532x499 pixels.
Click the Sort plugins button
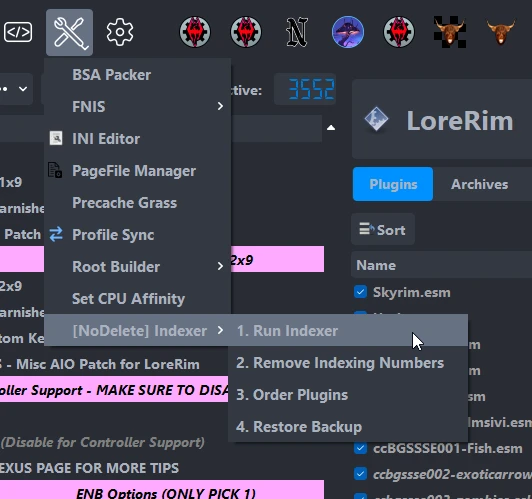point(383,230)
